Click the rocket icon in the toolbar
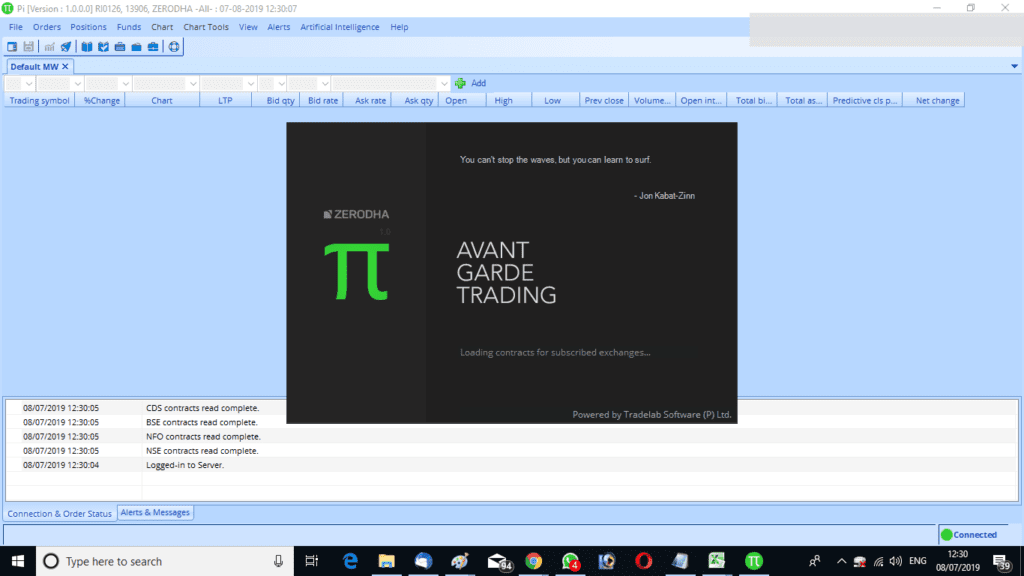This screenshot has height=576, width=1024. click(x=66, y=46)
